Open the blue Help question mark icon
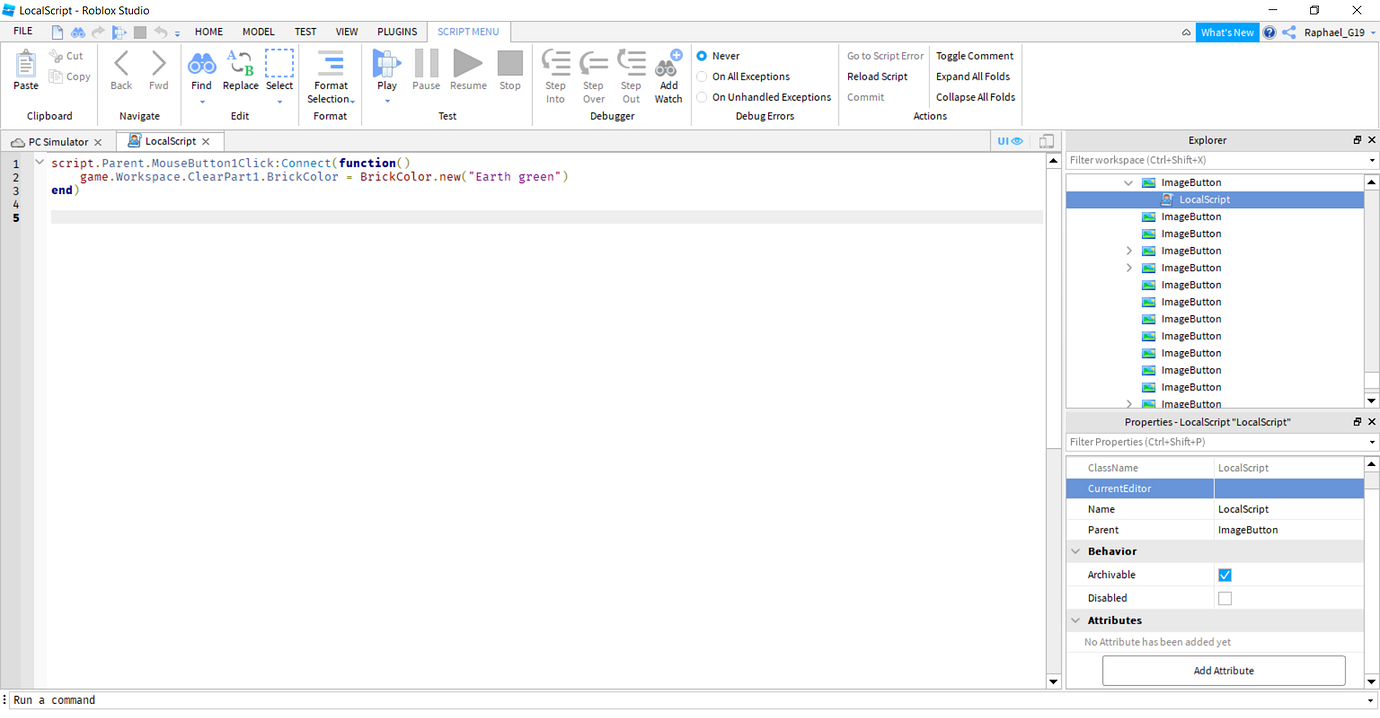 pos(1269,32)
